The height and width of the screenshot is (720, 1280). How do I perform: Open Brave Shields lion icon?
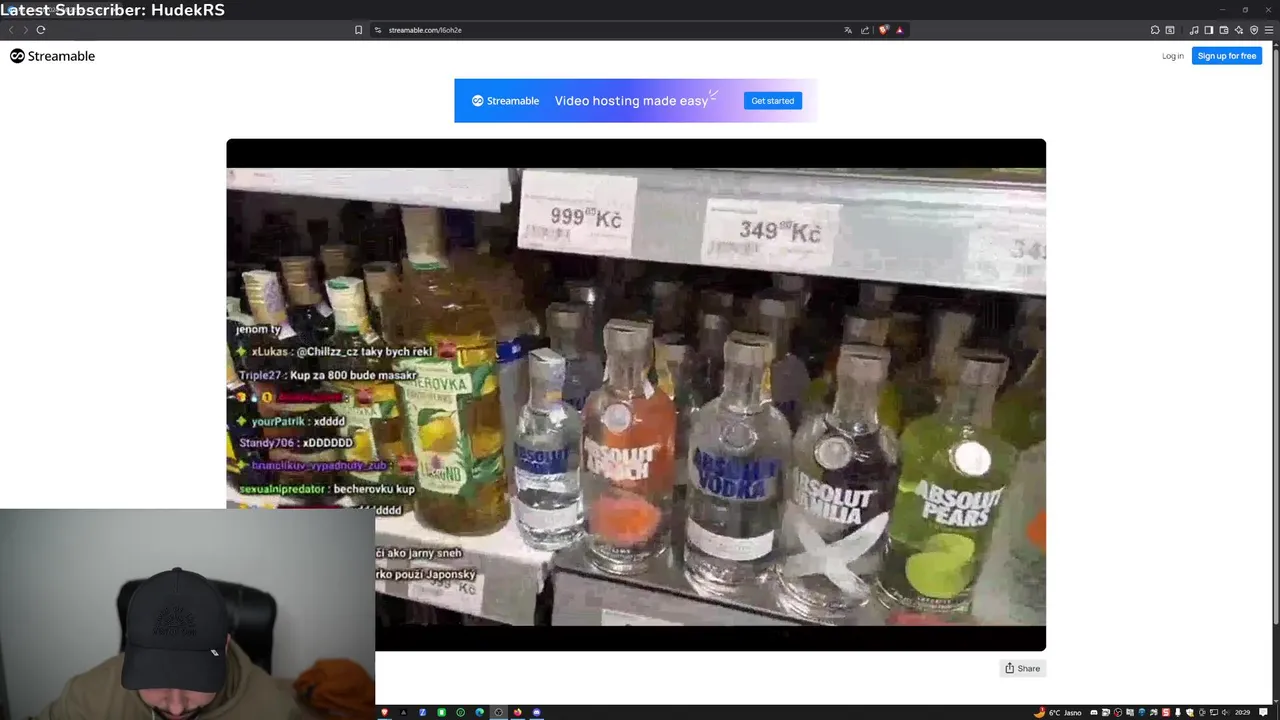(884, 30)
